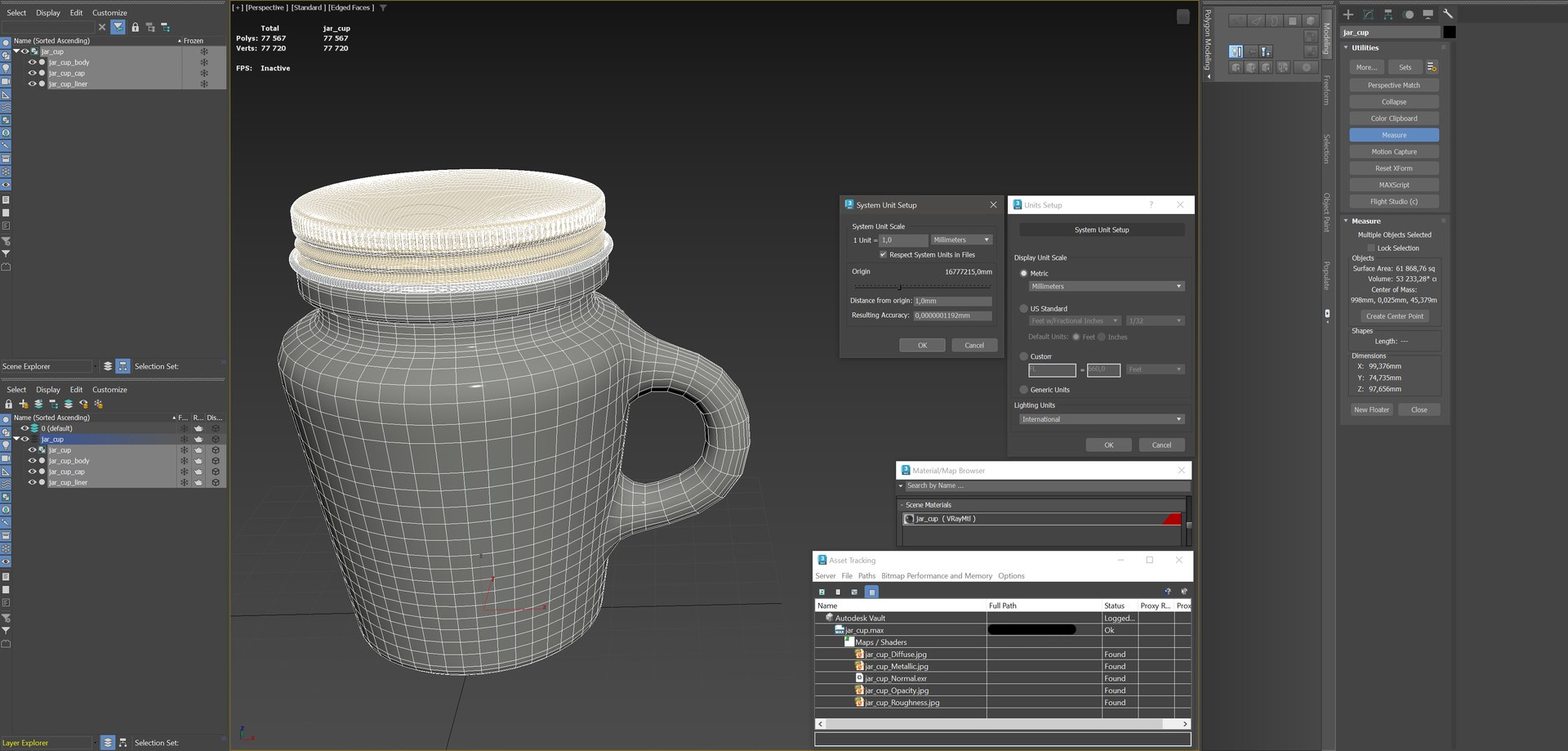The image size is (1568, 751).
Task: Select the US Standard radio button
Action: (x=1023, y=309)
